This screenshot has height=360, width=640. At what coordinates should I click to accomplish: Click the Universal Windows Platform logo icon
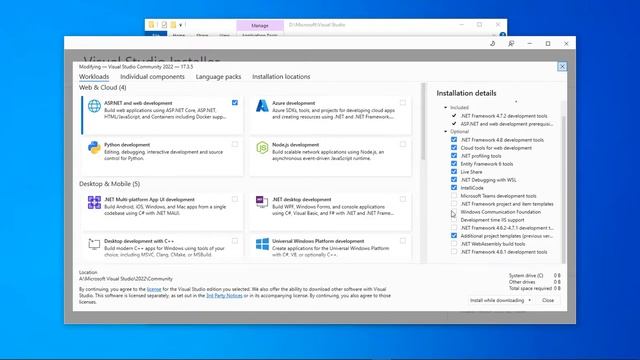click(262, 244)
